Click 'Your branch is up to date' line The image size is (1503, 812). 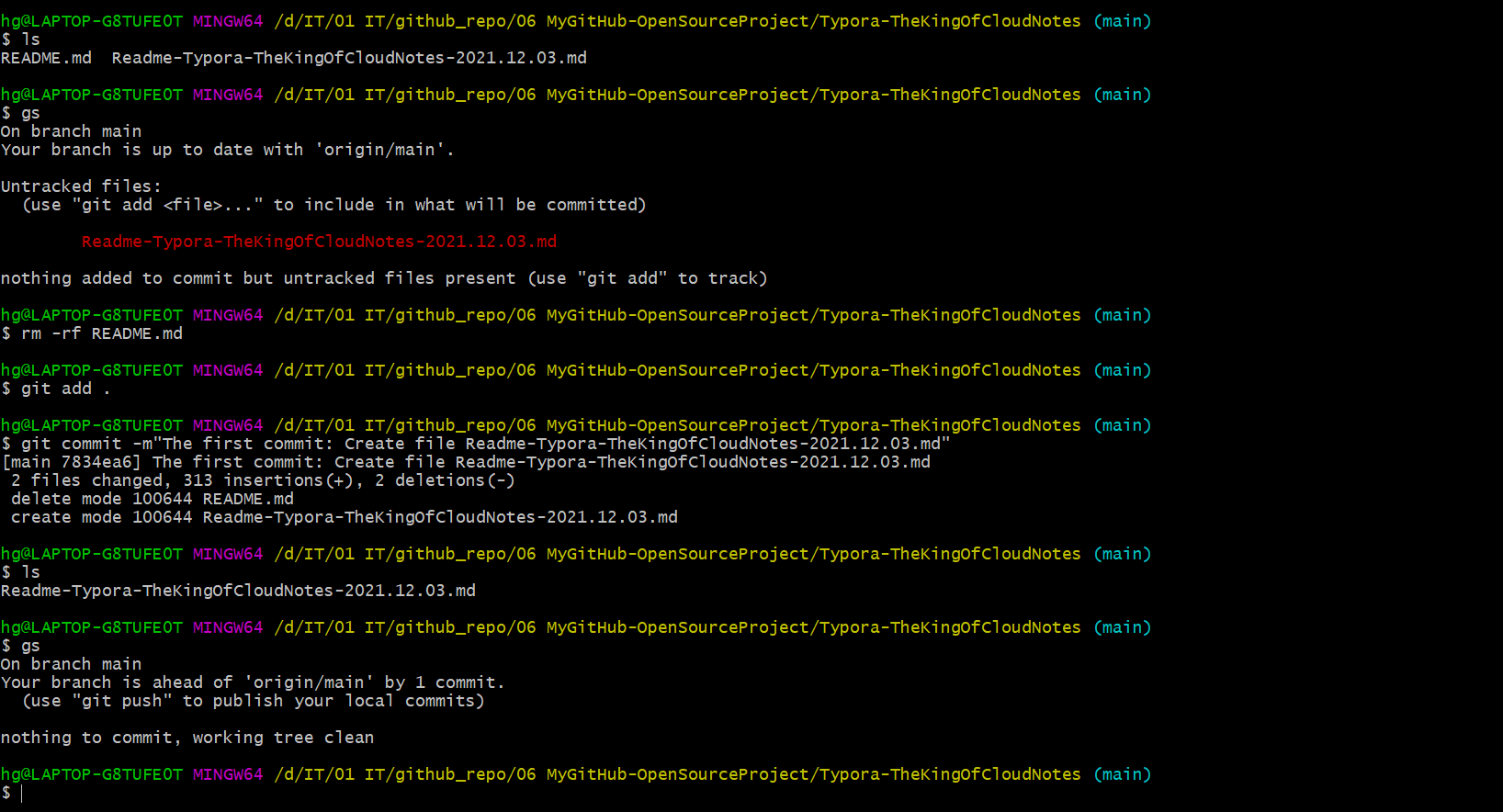click(228, 150)
